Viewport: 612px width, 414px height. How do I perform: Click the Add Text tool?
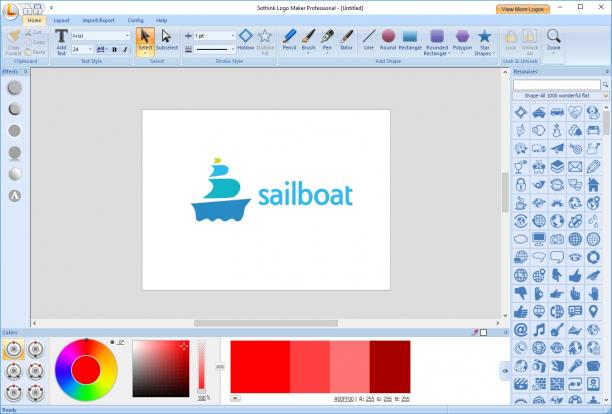coord(61,42)
